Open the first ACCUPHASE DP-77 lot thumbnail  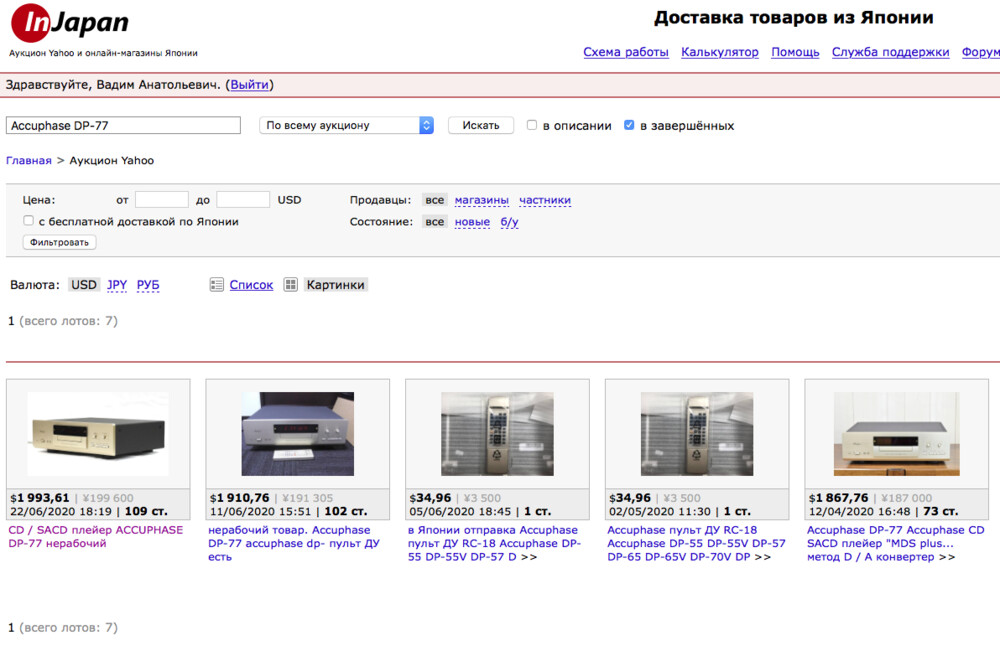(97, 434)
